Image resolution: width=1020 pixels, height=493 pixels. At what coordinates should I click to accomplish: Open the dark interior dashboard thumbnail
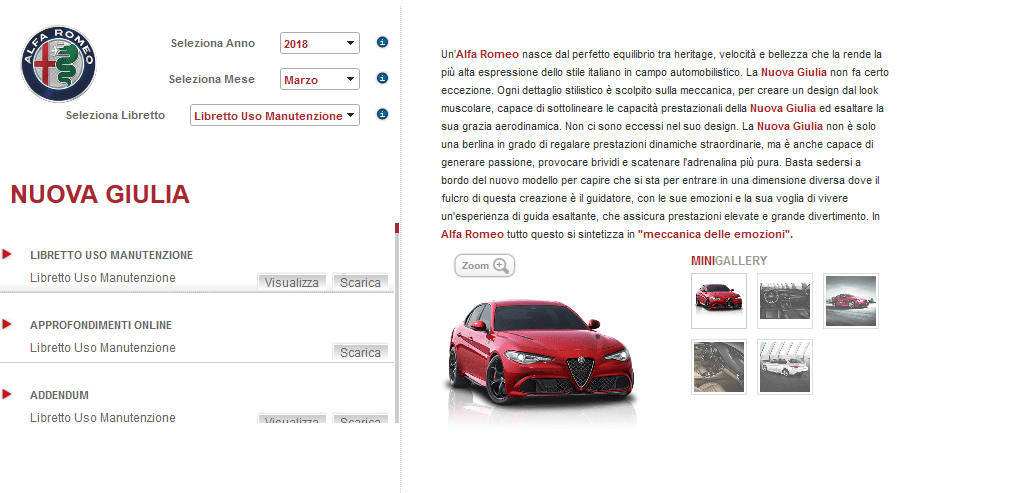785,300
